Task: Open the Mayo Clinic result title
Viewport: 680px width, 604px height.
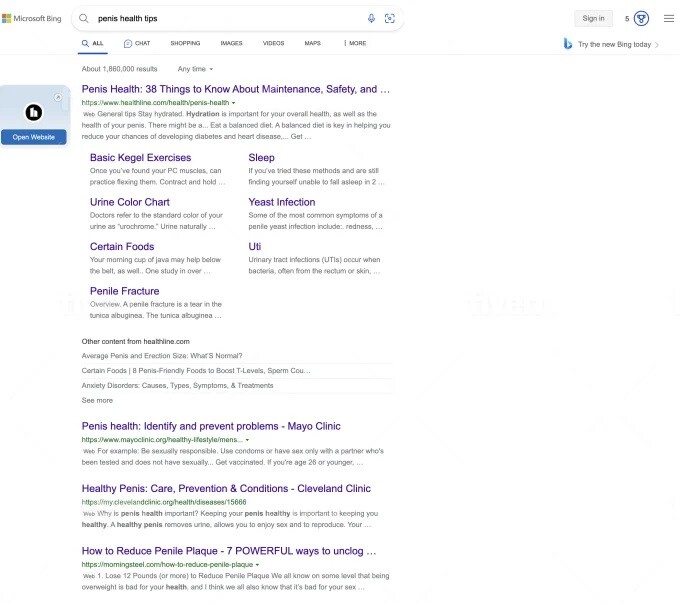Action: click(211, 426)
